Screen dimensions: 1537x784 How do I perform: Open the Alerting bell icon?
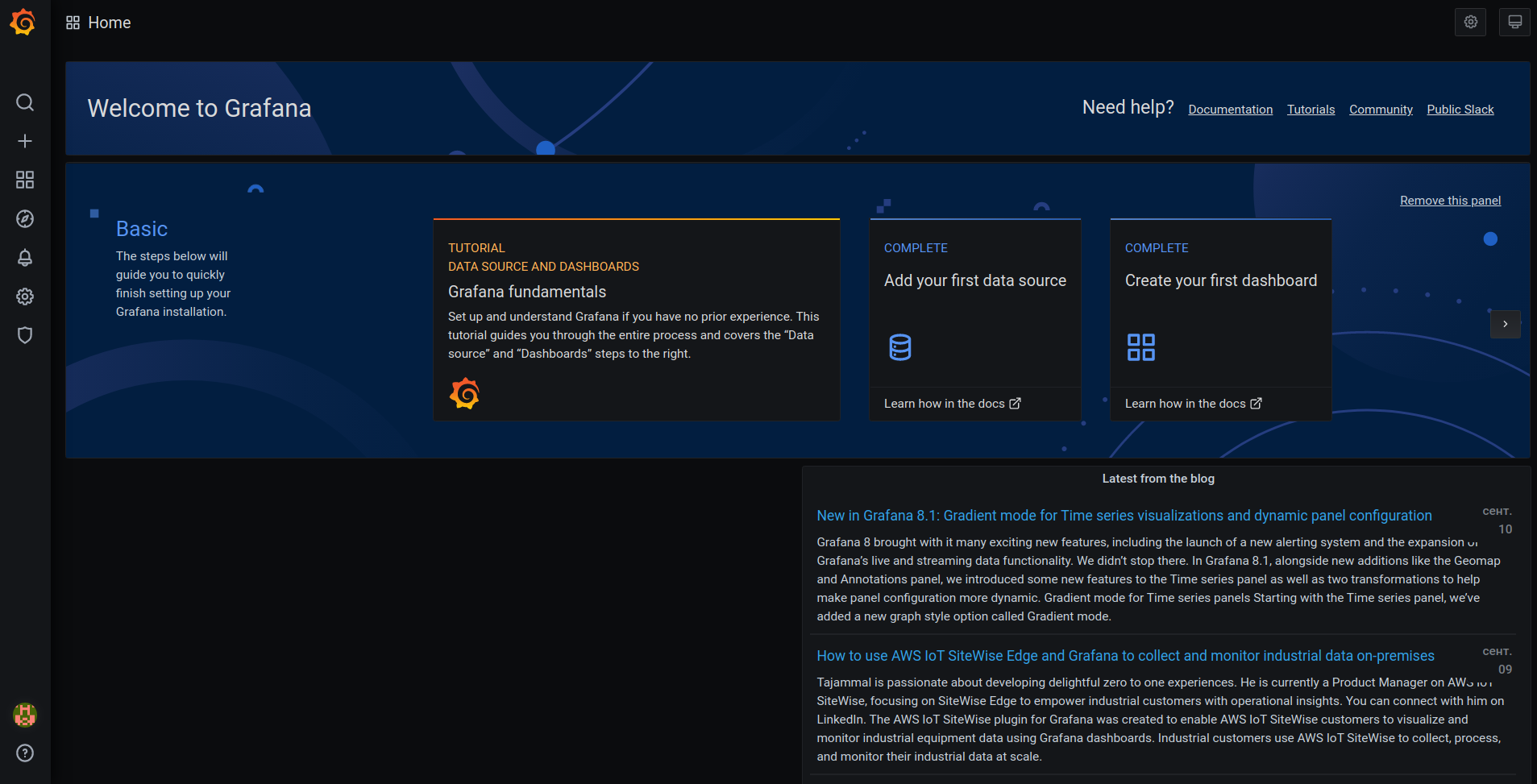click(25, 258)
